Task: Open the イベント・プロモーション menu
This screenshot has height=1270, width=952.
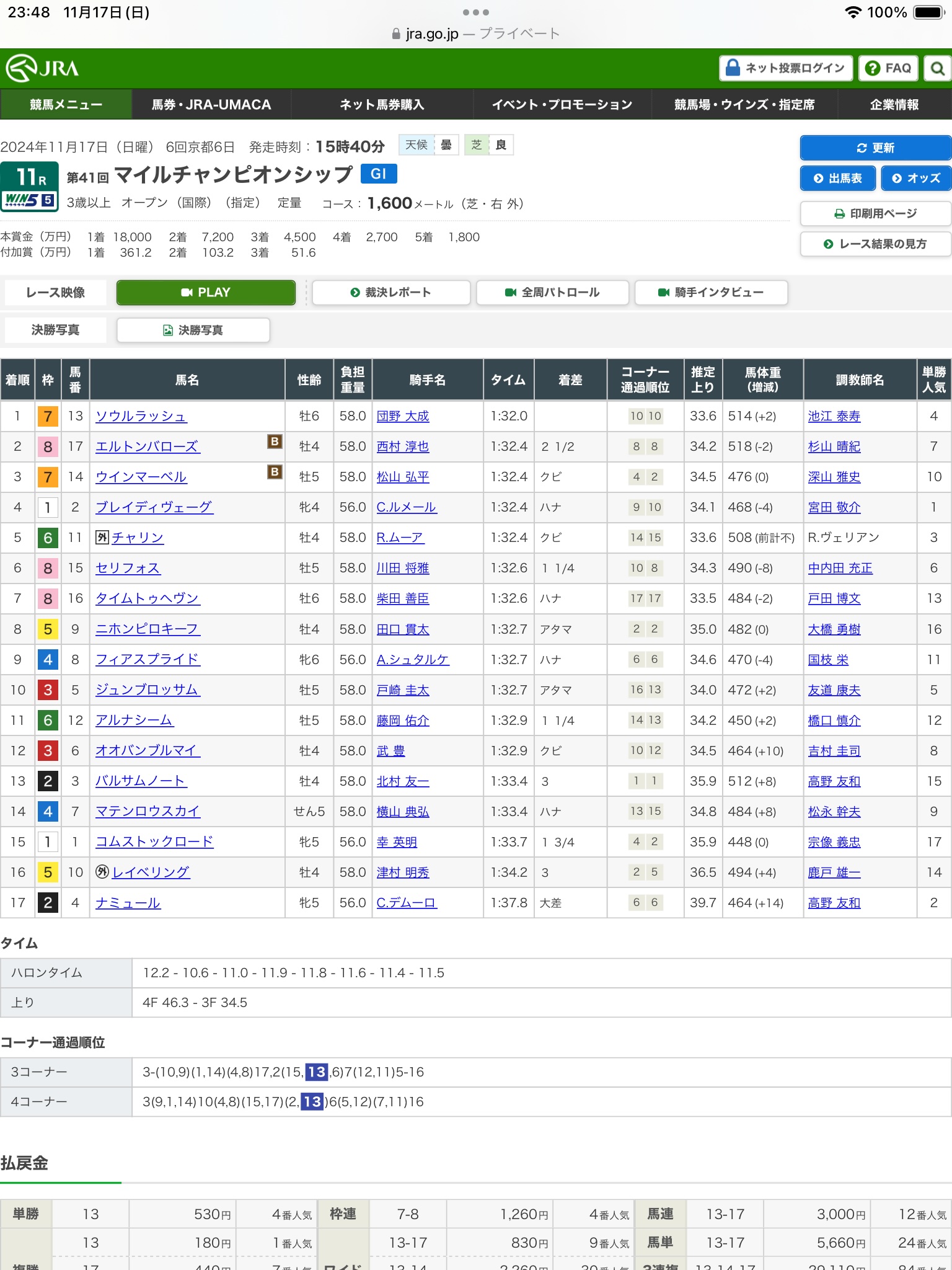Action: tap(562, 104)
